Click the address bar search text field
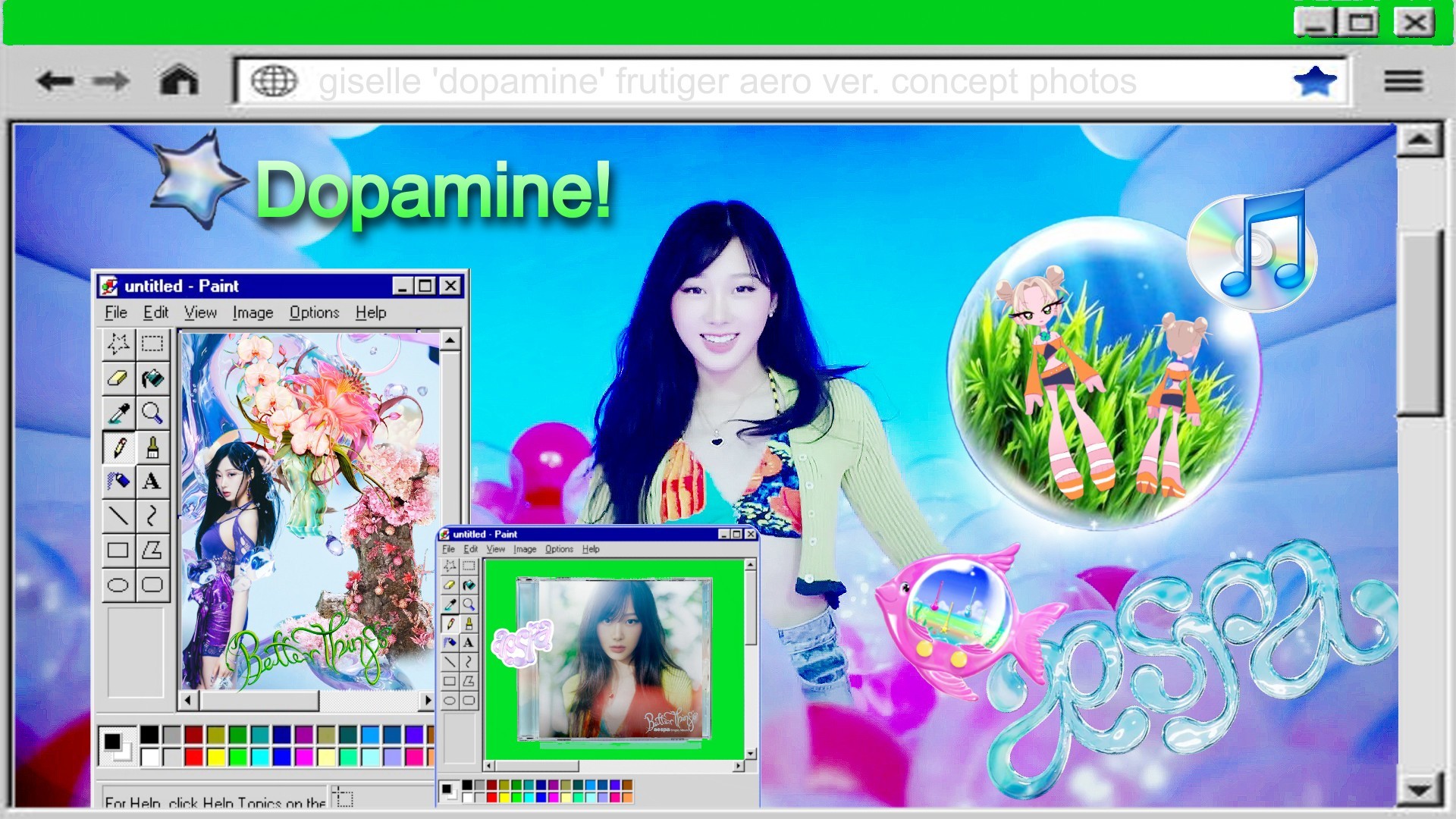 [726, 81]
